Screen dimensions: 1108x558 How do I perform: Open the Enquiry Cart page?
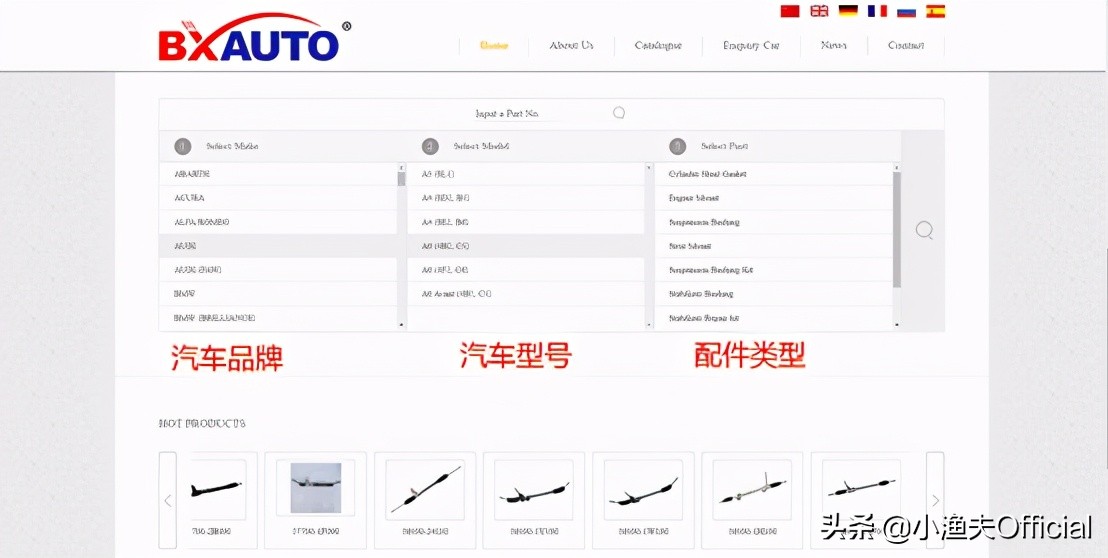point(751,45)
